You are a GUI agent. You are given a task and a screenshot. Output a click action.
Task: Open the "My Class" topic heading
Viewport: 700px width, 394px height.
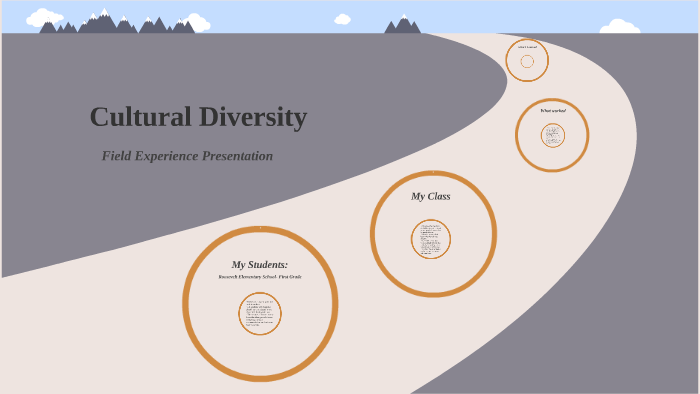[430, 196]
